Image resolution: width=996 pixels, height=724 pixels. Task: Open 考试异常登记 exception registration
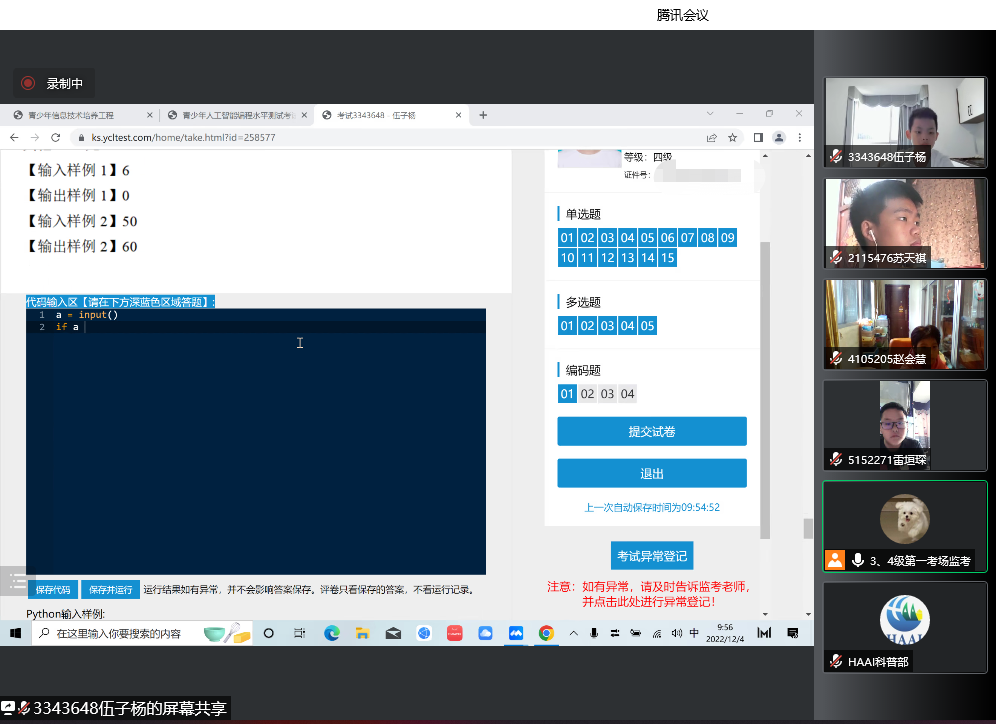point(652,556)
